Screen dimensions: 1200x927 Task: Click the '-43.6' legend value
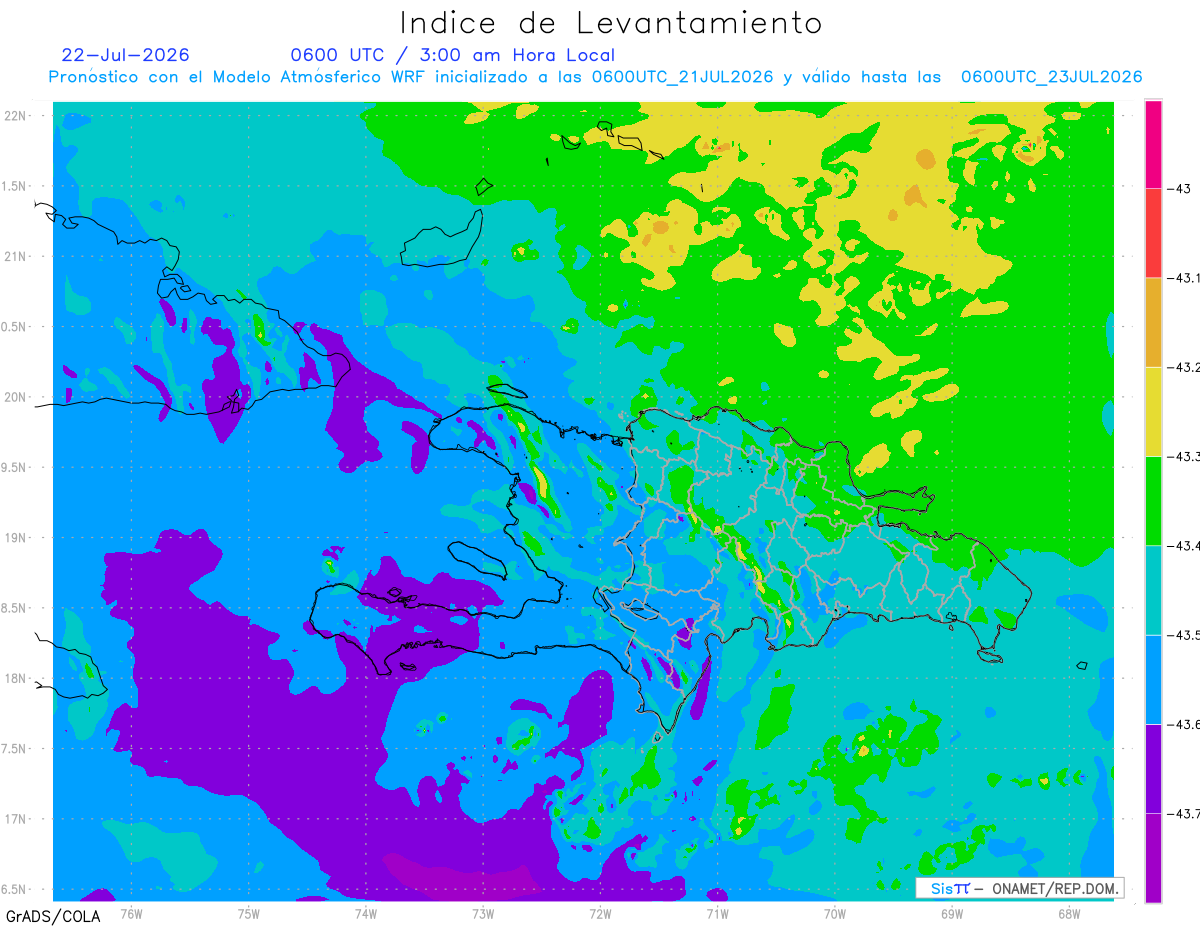click(x=1183, y=724)
